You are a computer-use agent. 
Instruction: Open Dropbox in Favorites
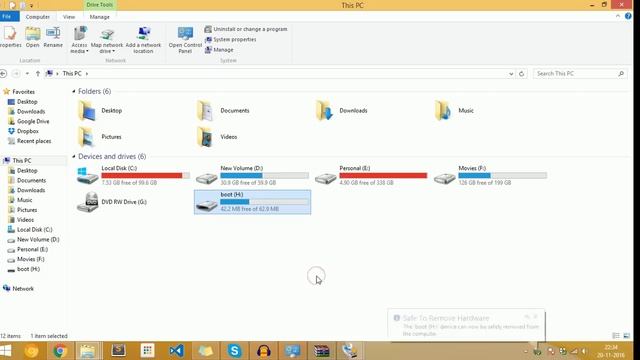pos(28,131)
